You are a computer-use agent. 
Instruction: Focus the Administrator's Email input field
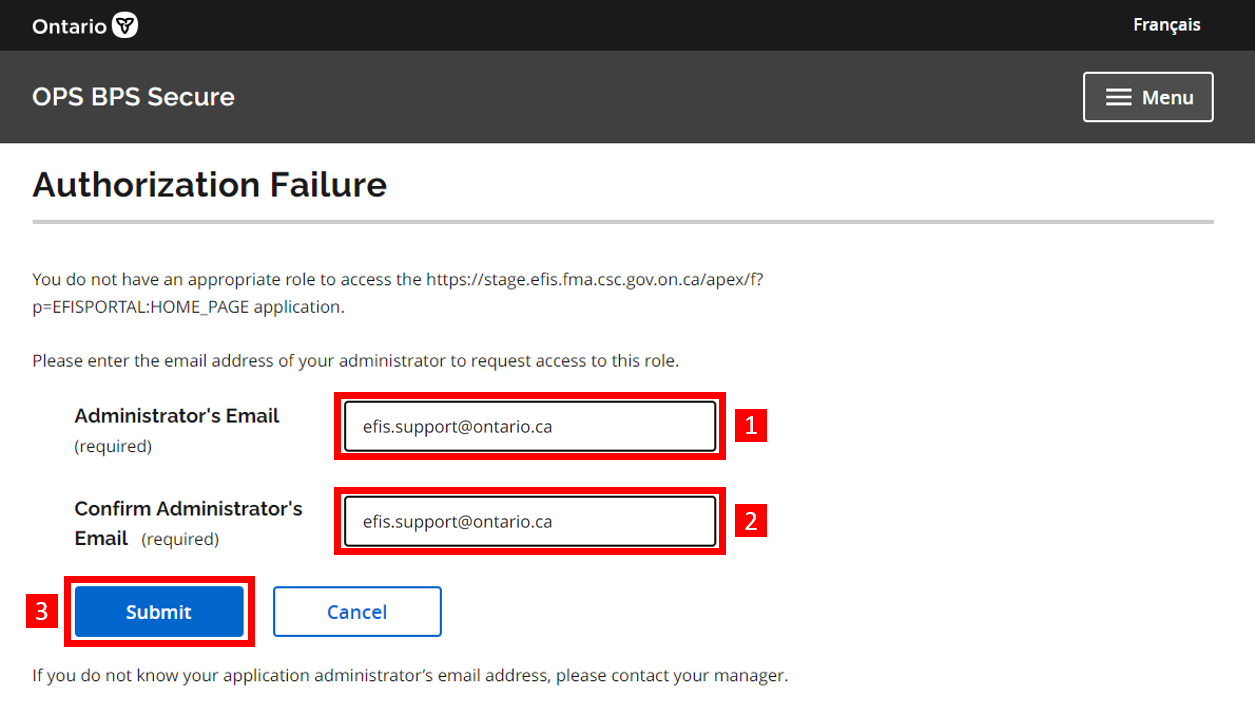[530, 427]
